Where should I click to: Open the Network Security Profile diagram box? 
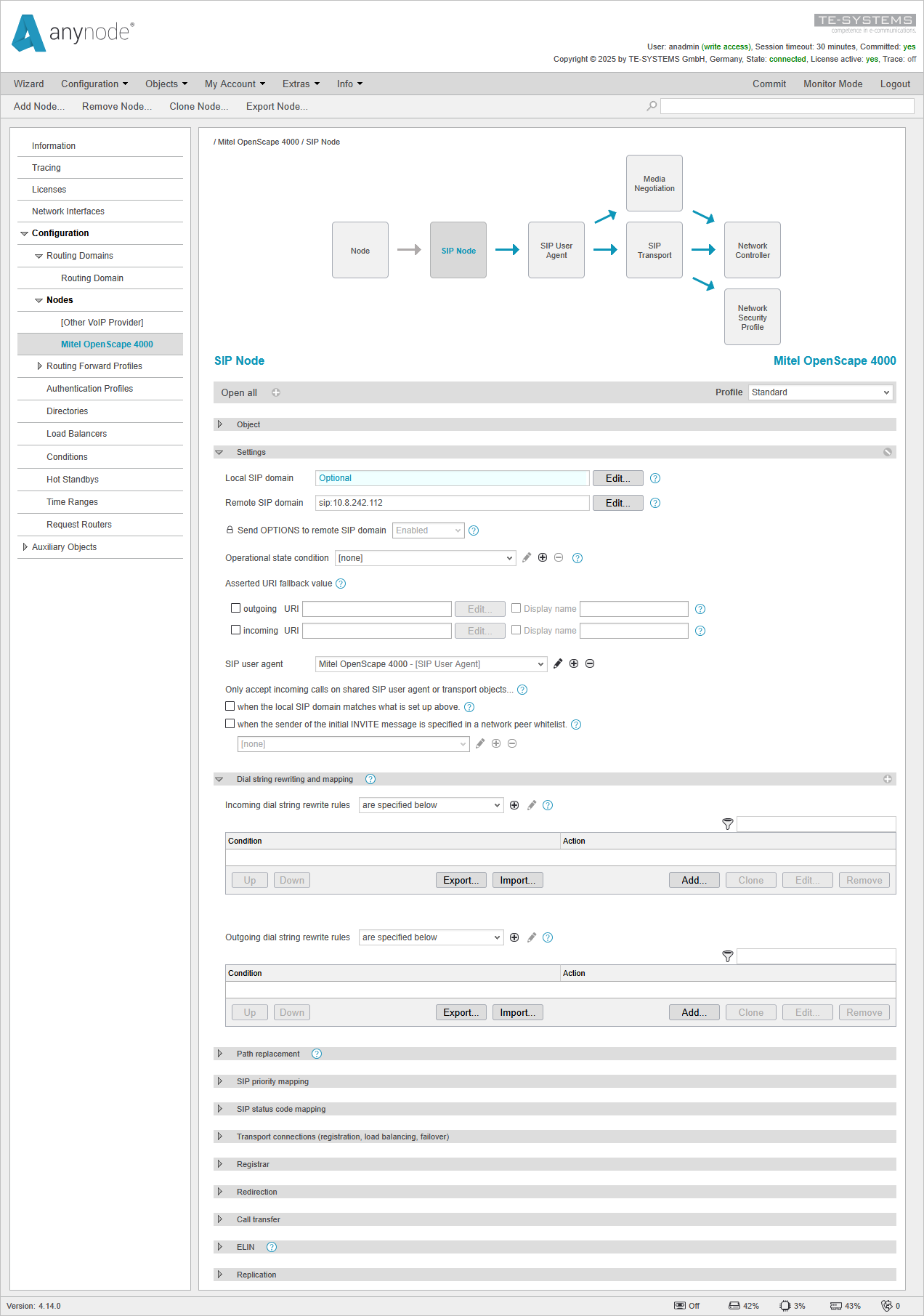(753, 317)
